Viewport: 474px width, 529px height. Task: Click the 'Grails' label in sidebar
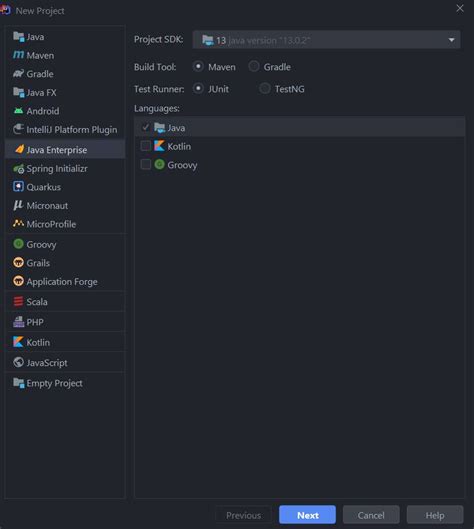[38, 263]
